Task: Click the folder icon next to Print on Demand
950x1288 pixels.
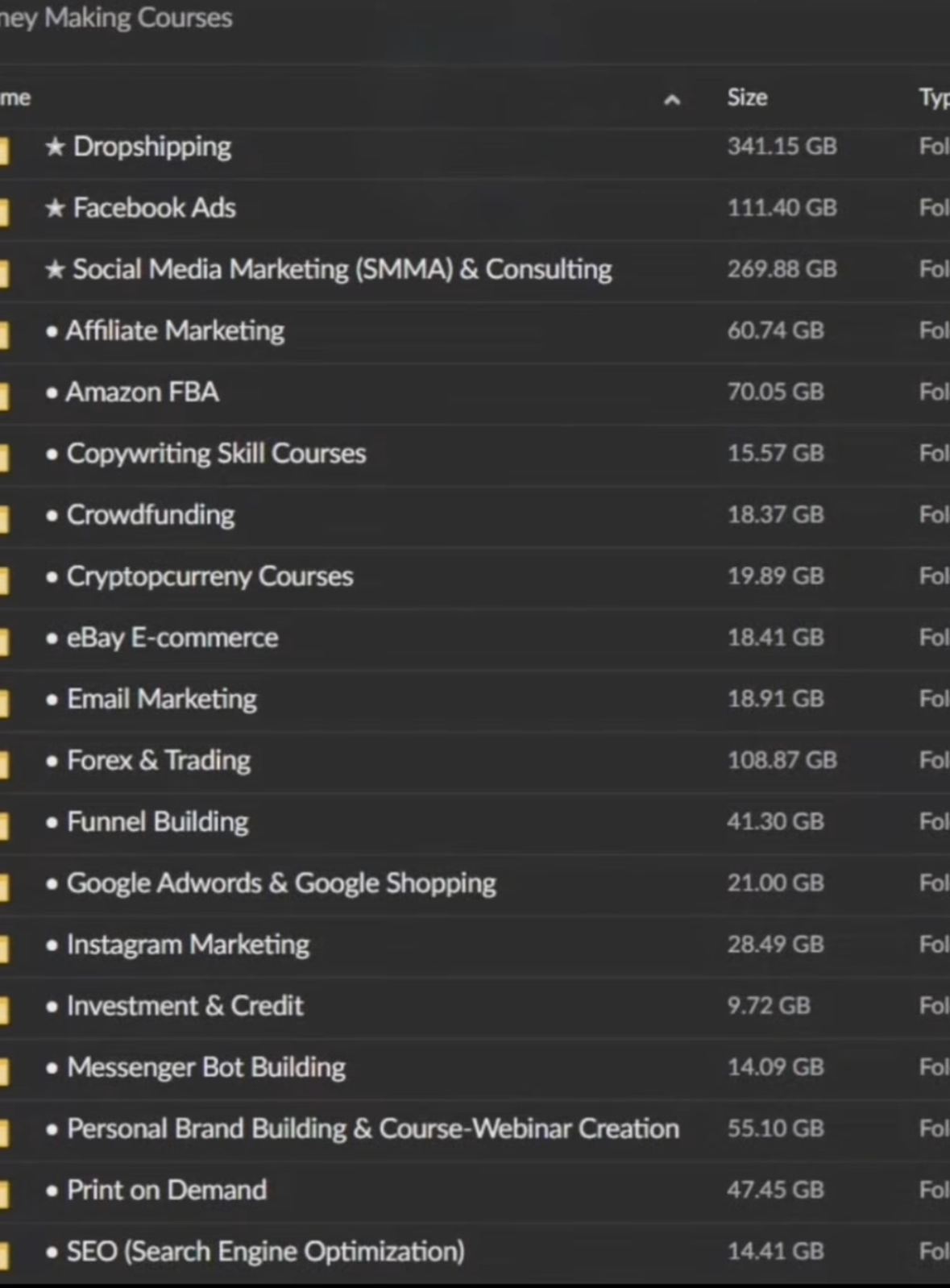Action: [x=5, y=1193]
